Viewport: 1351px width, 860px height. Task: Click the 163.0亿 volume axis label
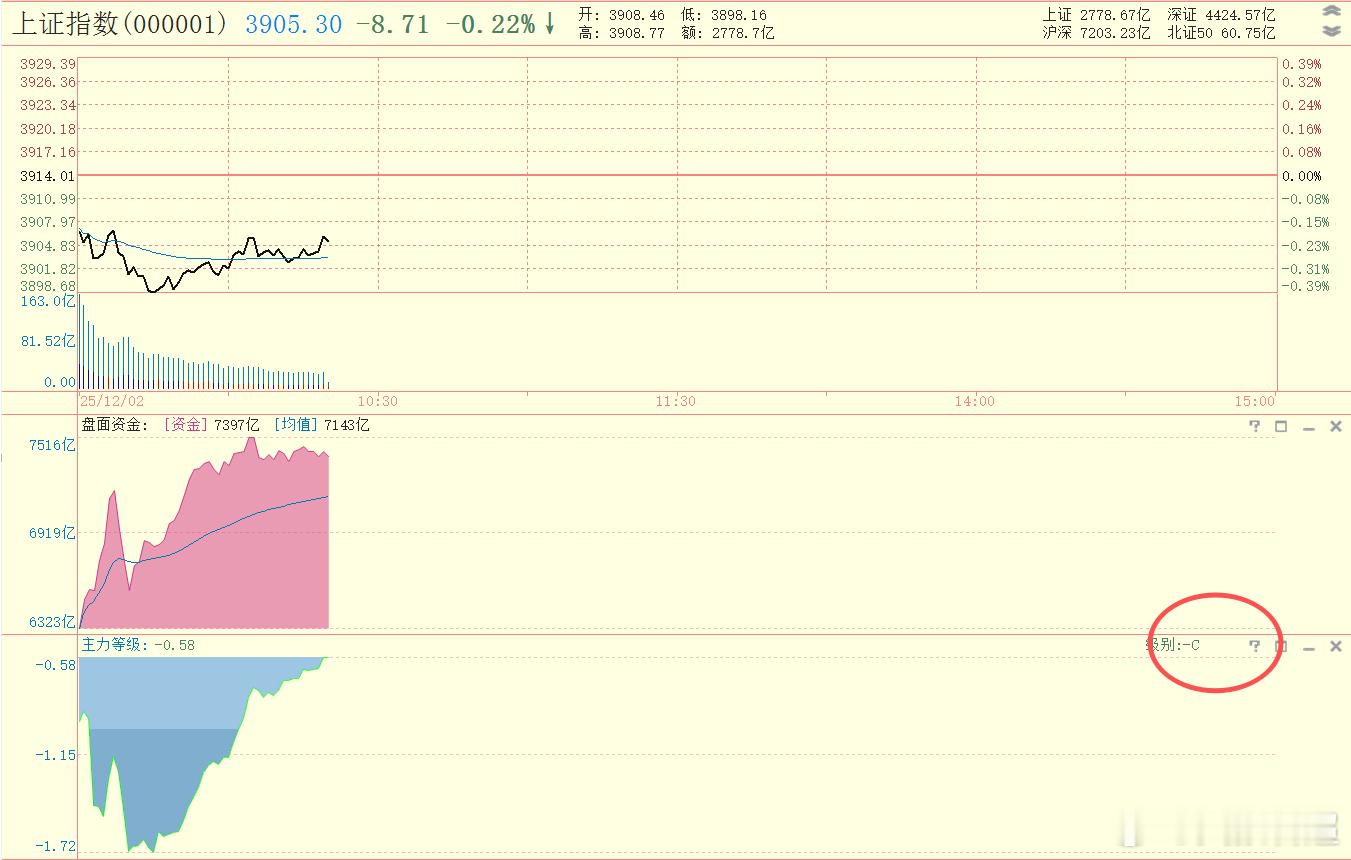48,301
